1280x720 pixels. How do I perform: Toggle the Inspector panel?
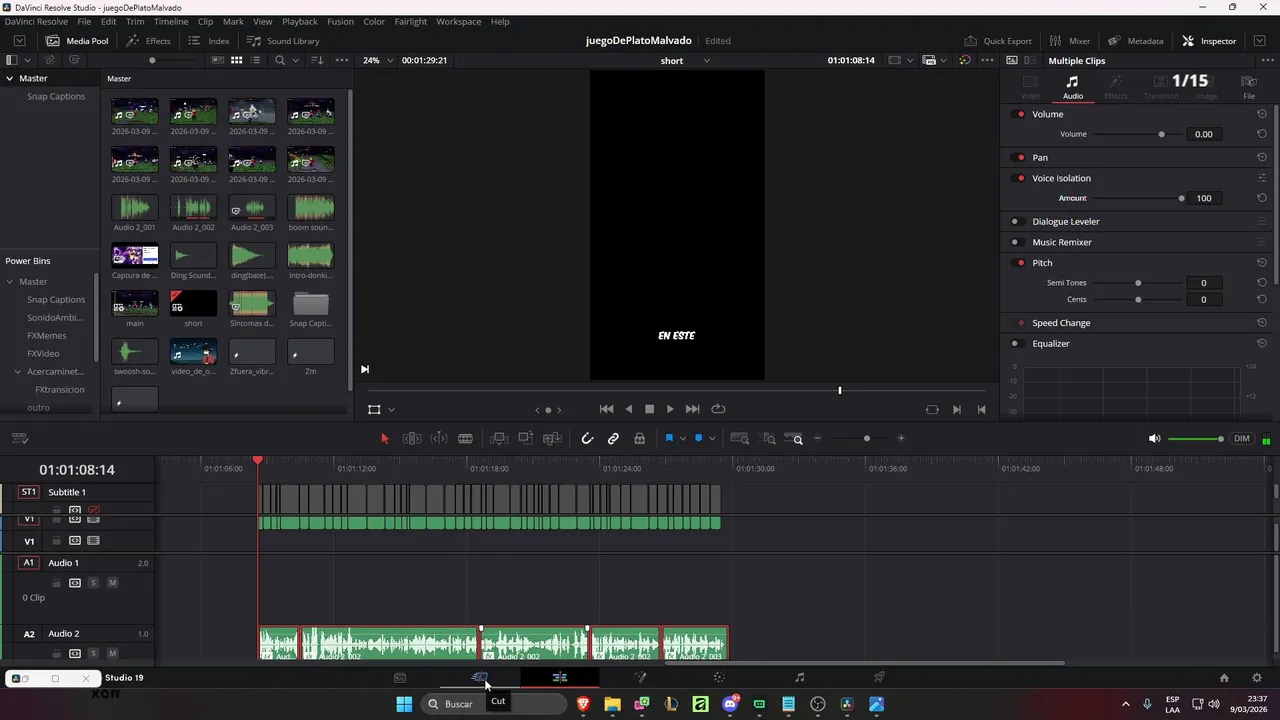(1209, 41)
